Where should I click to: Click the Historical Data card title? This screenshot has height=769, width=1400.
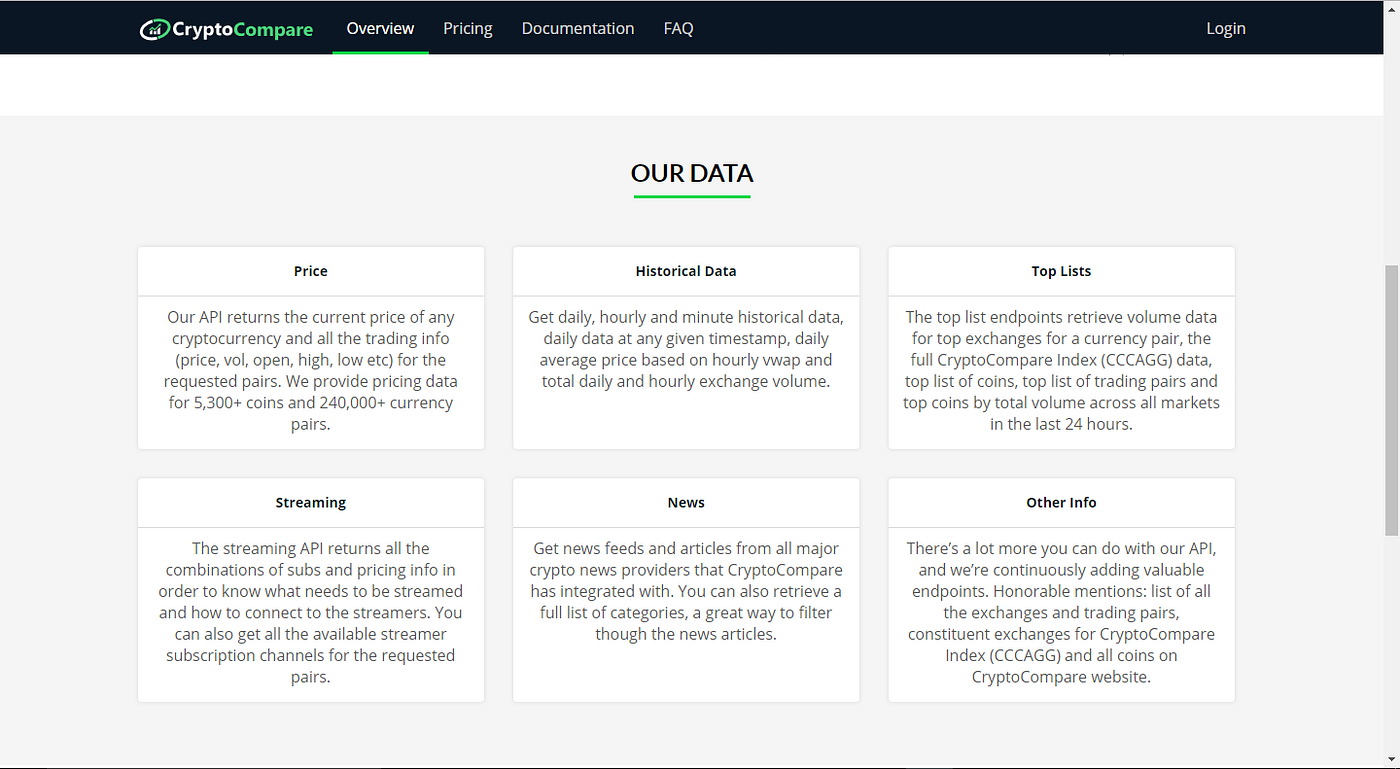[x=685, y=270]
